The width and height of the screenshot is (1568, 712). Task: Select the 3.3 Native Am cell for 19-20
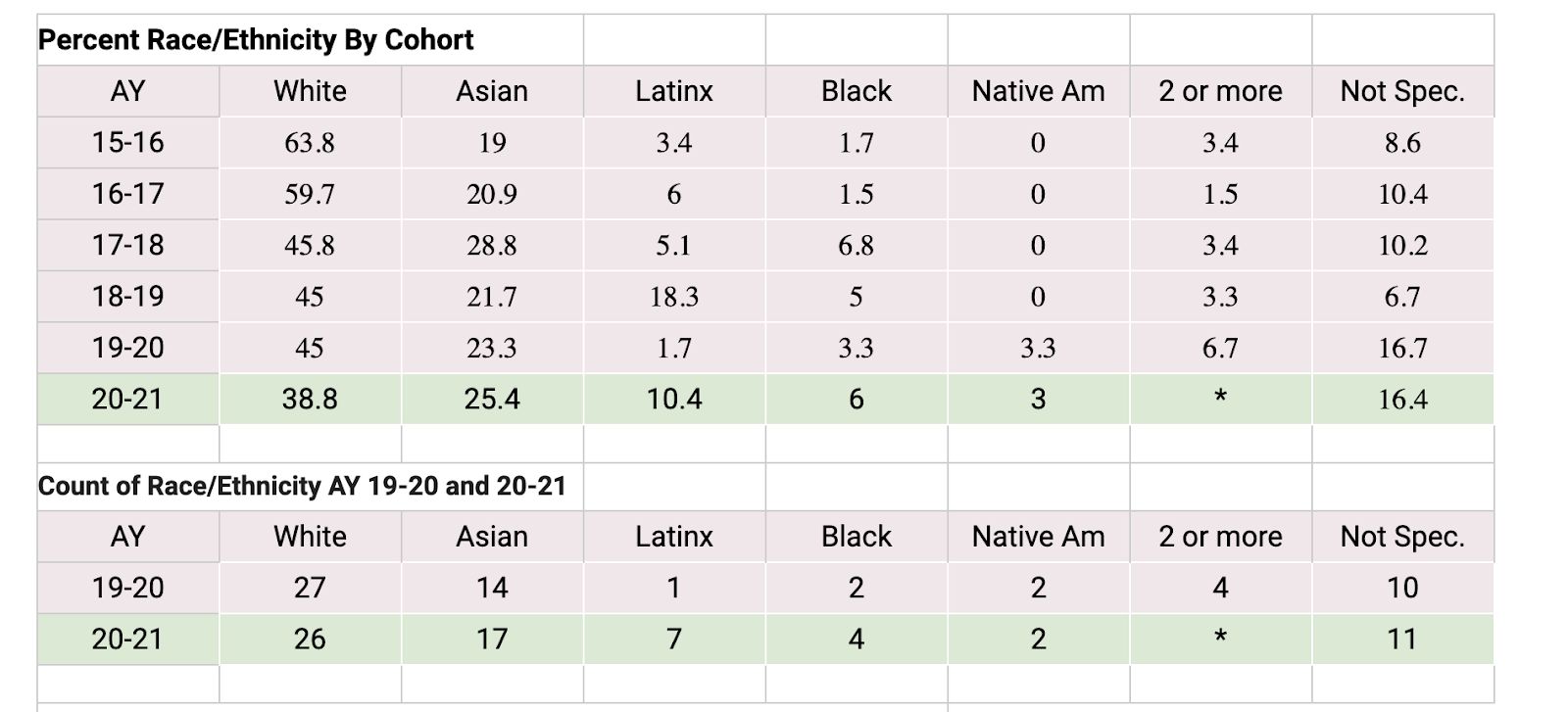[x=1039, y=348]
